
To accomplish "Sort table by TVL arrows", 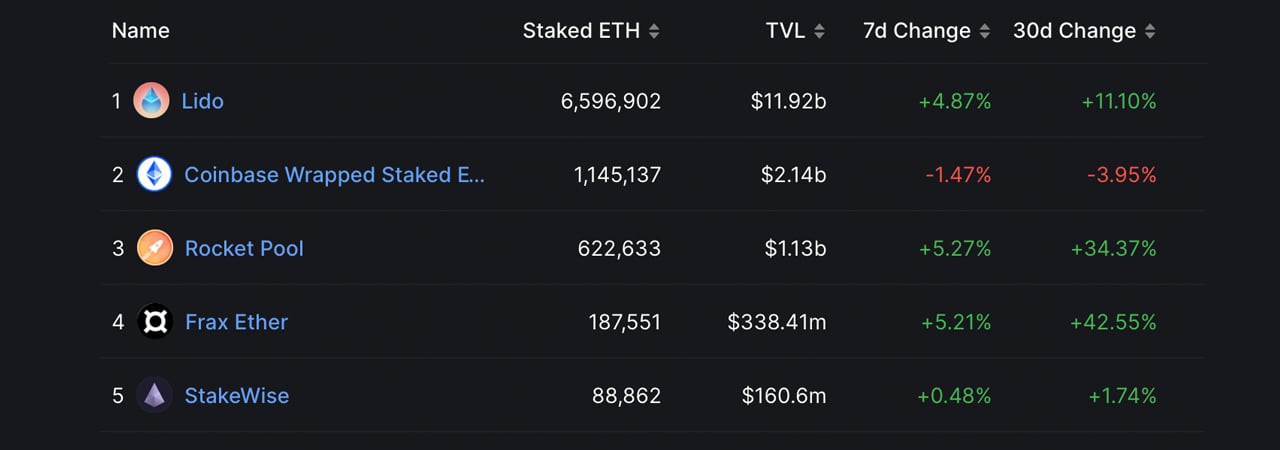I will pos(819,31).
